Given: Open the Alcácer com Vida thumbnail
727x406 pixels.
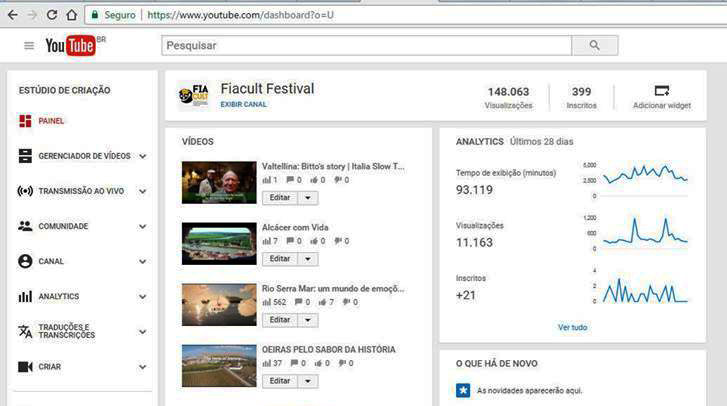Looking at the screenshot, I should click(219, 244).
